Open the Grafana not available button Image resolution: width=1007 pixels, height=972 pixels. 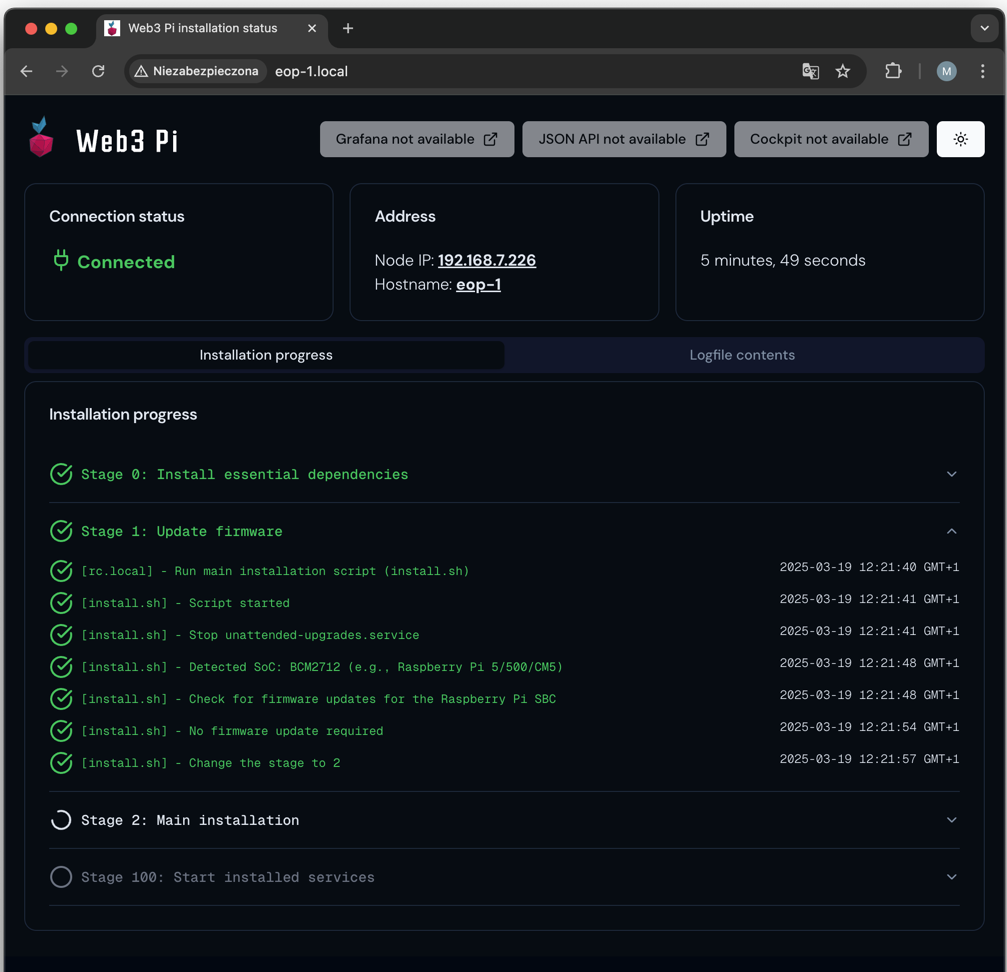coord(417,139)
